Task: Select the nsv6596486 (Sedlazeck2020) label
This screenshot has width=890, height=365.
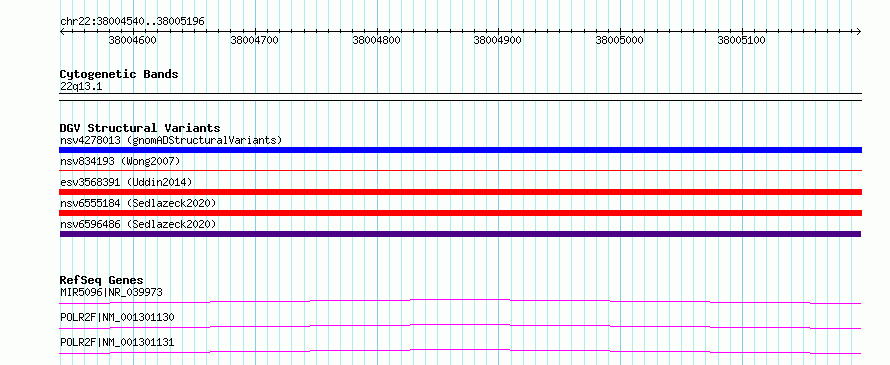Action: point(138,224)
